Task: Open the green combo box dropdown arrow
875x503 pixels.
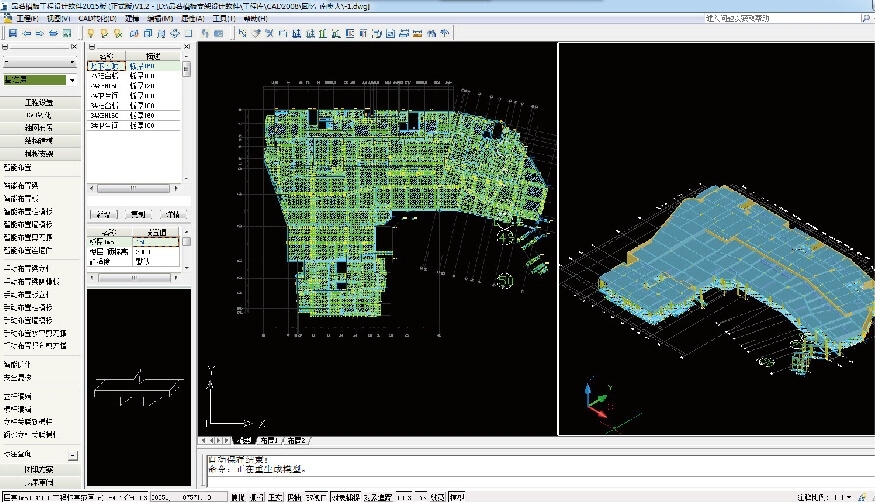Action: [x=72, y=80]
